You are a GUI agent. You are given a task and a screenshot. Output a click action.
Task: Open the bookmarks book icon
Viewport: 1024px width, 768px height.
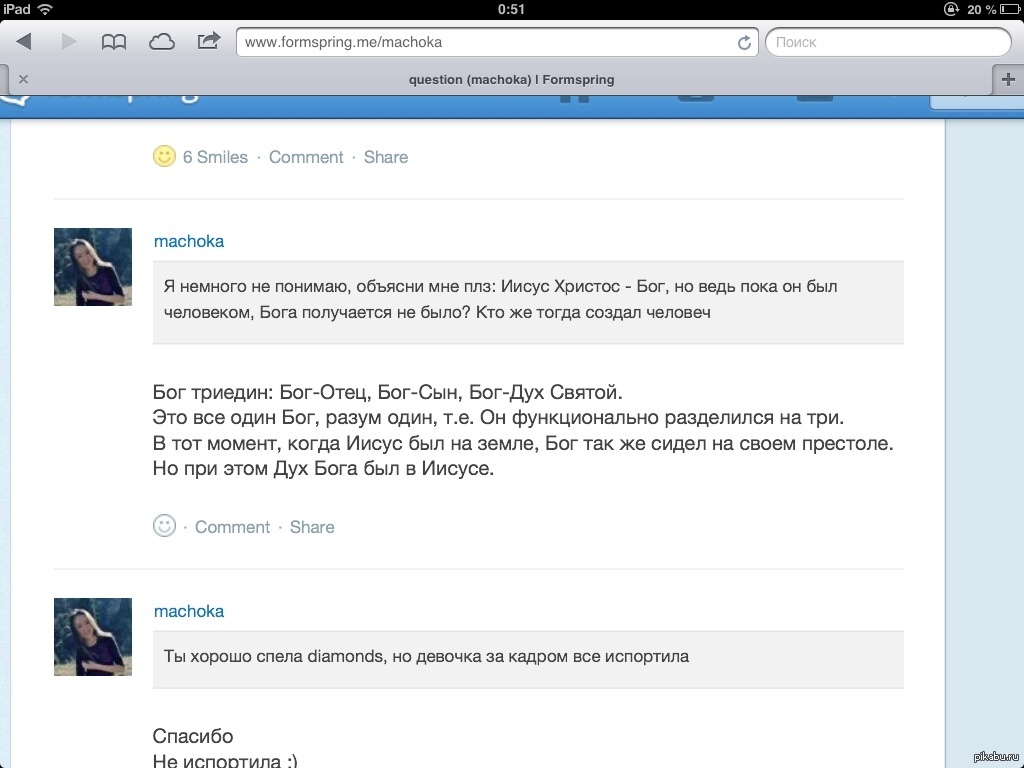tap(114, 42)
